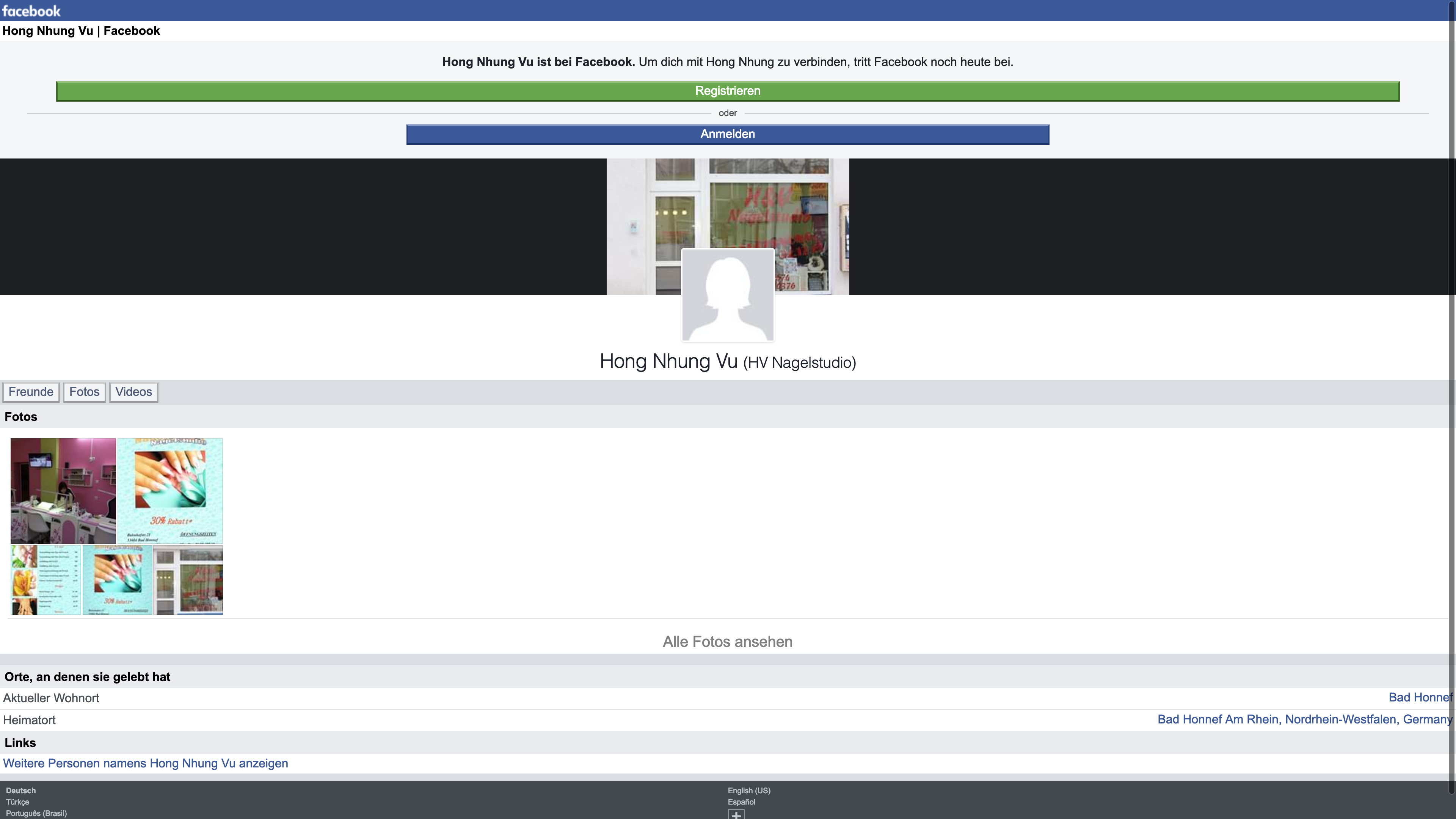1456x819 pixels.
Task: Open the large 30% Rabatt flyer photo
Action: [x=170, y=491]
